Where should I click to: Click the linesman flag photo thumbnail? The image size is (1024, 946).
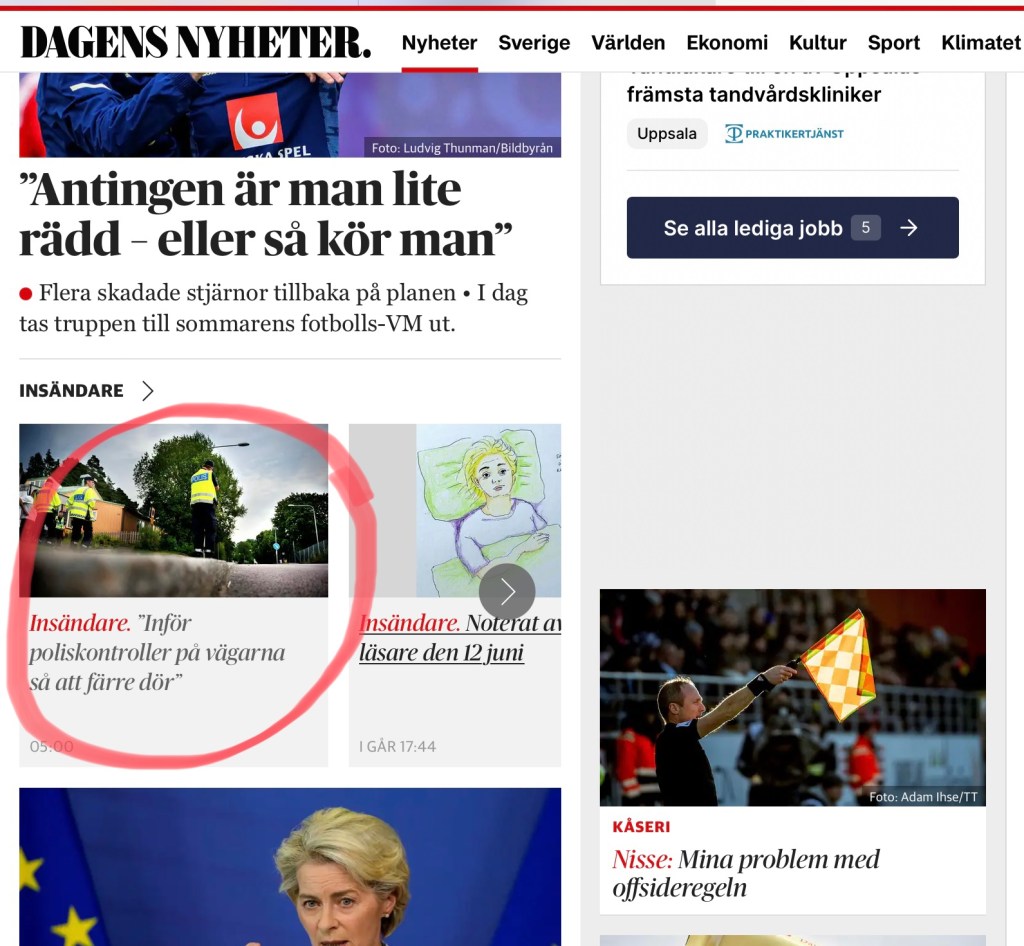[792, 697]
